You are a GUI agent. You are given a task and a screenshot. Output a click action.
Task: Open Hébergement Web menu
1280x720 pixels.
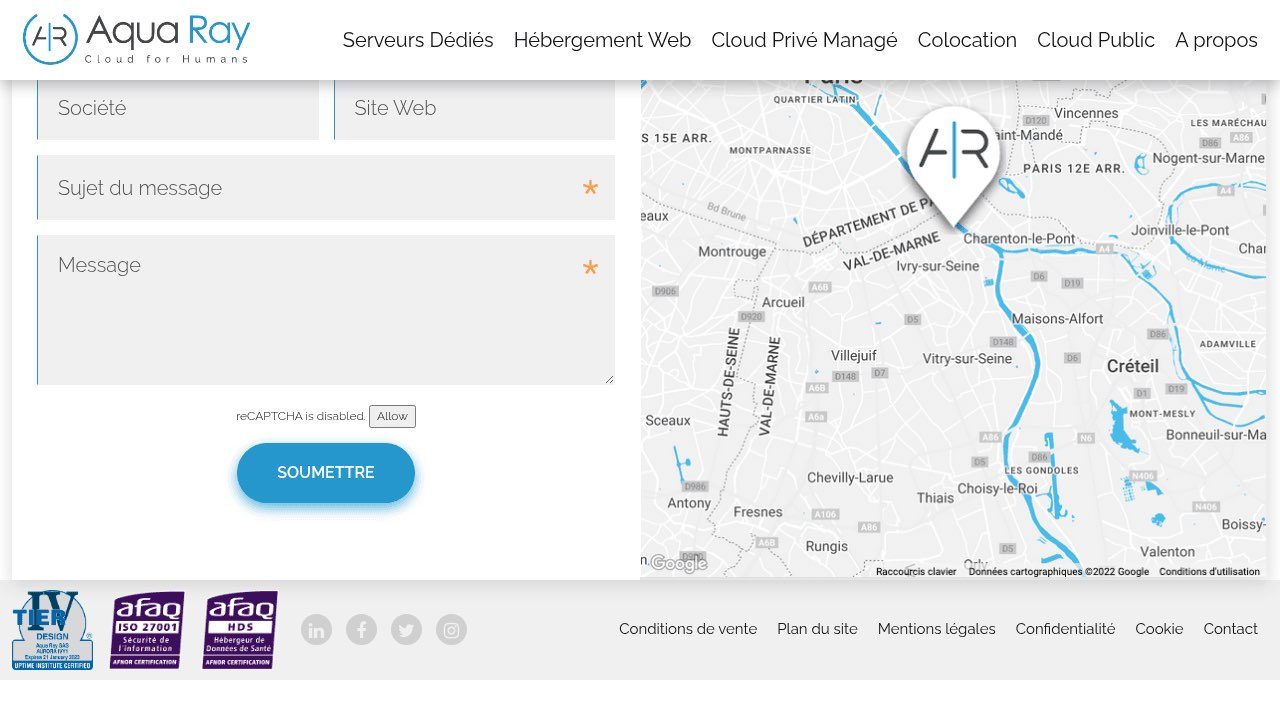point(602,40)
